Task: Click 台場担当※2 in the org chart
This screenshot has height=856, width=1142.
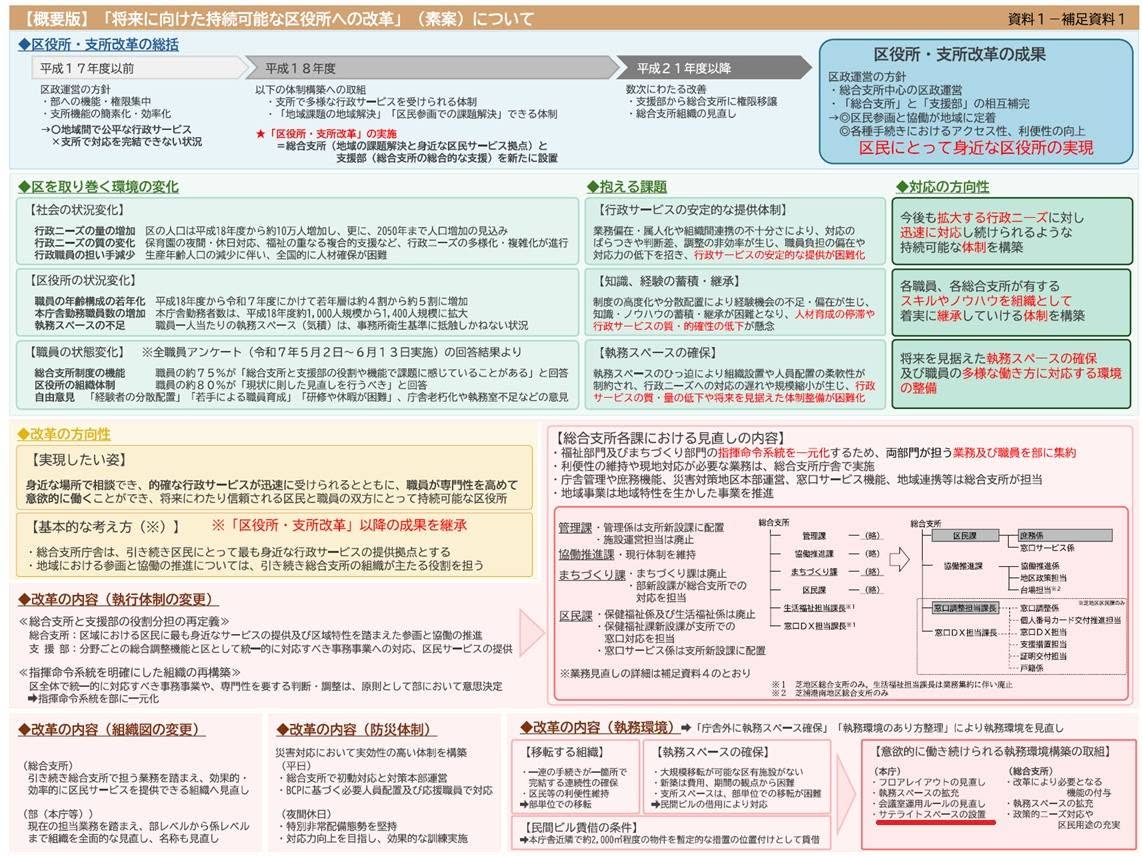Action: click(1040, 589)
